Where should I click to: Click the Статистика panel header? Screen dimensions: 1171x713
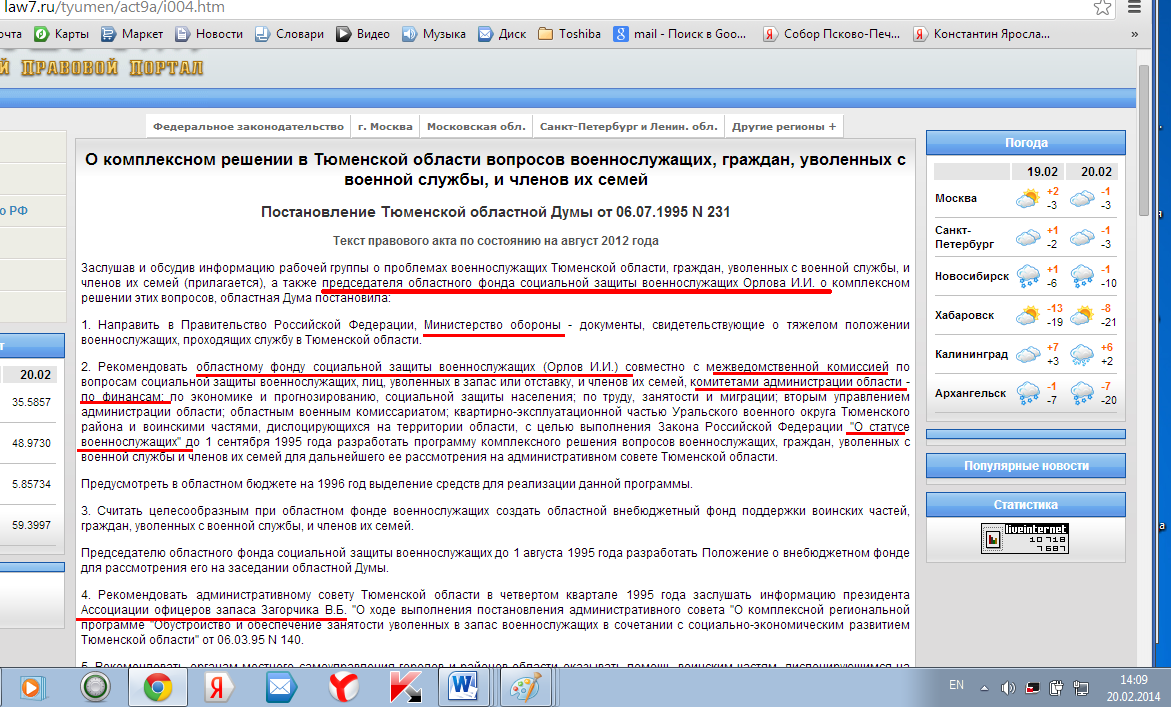tap(1025, 505)
